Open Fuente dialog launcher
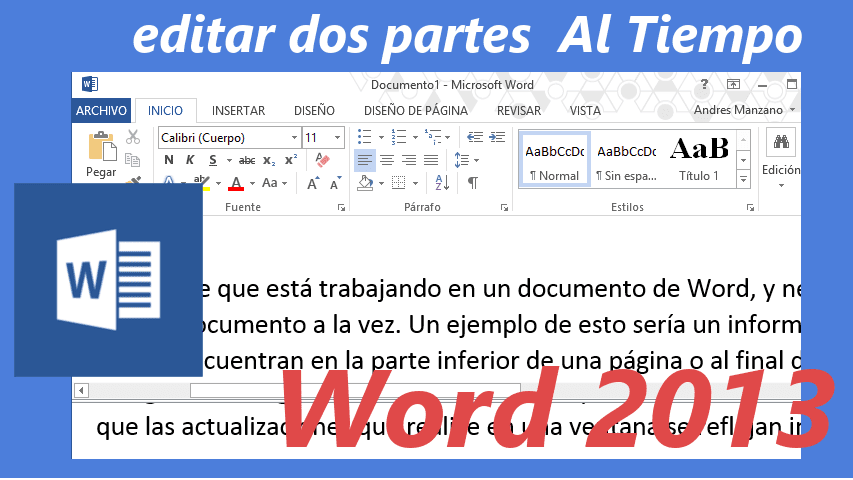The image size is (853, 480). coord(341,207)
